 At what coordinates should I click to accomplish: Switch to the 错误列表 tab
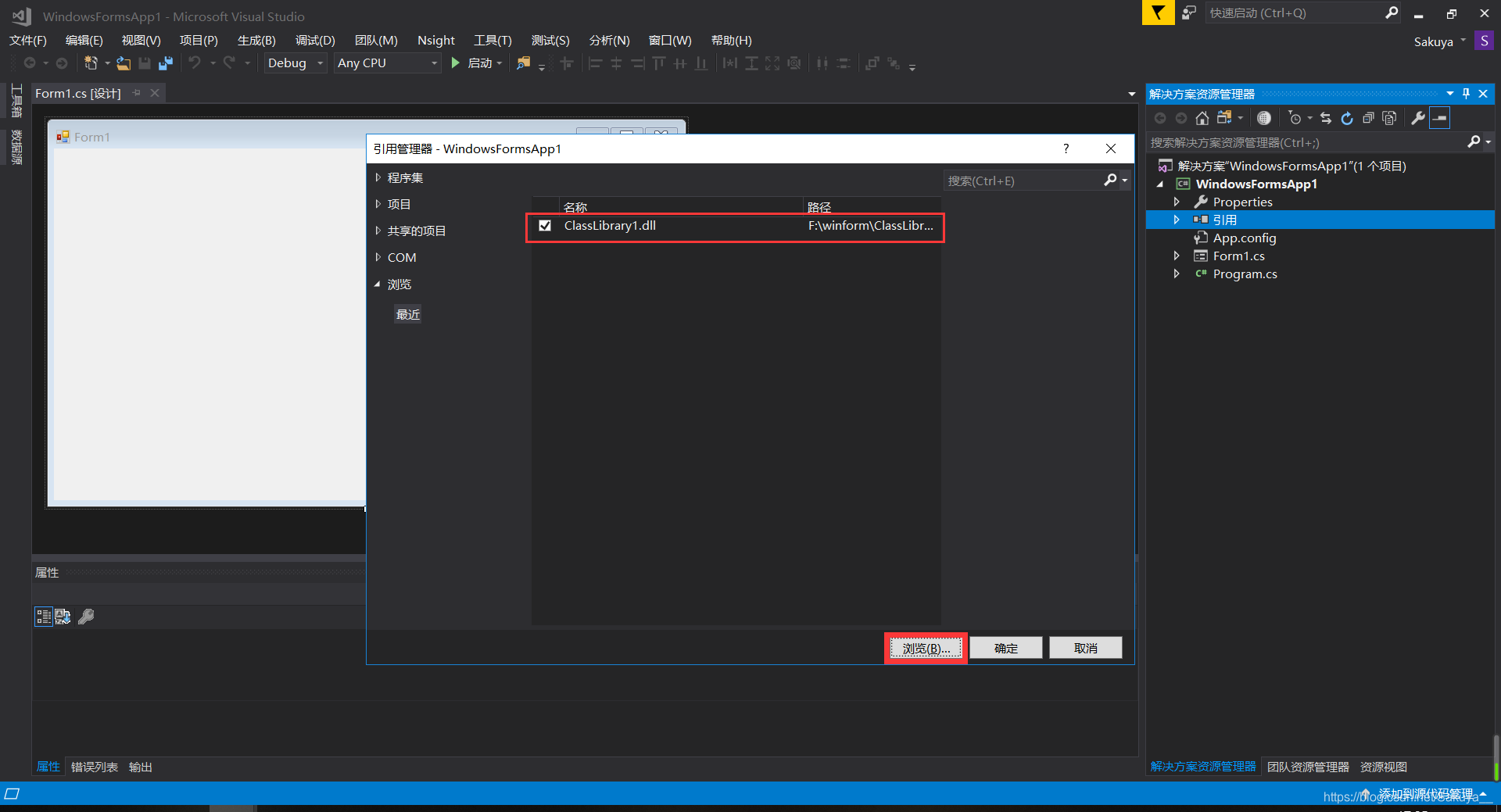coord(95,767)
